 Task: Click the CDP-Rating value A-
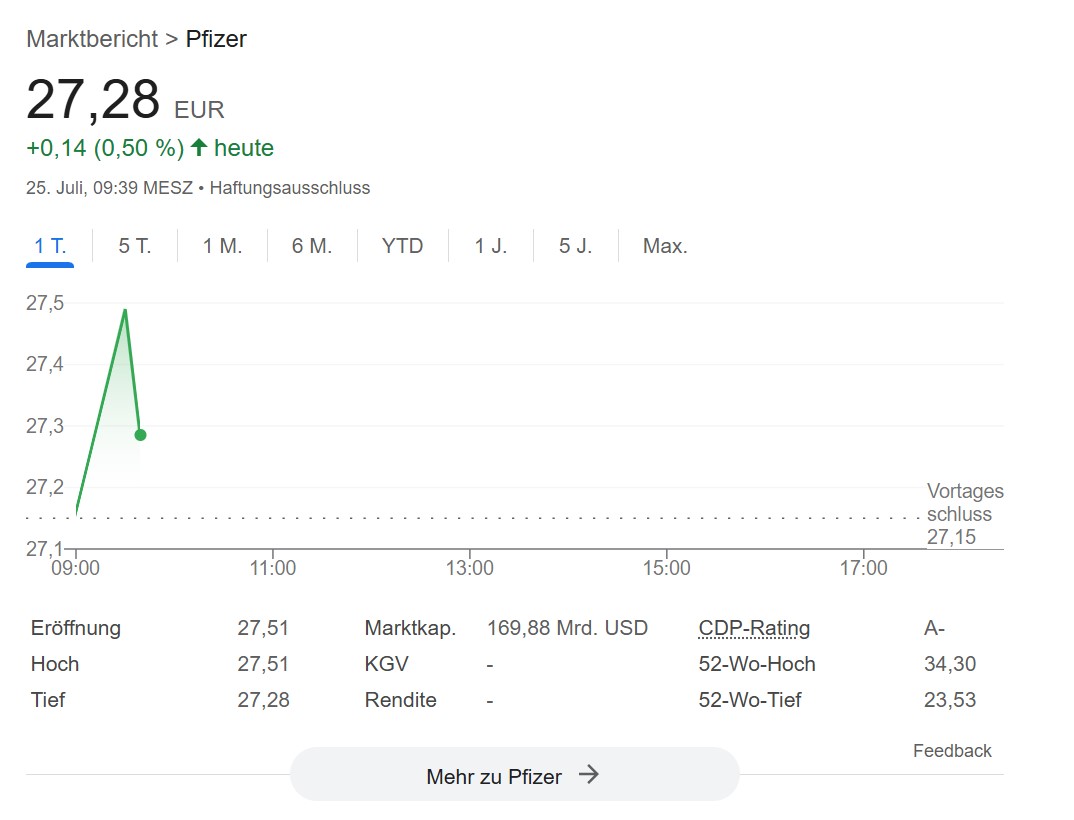pyautogui.click(x=934, y=628)
